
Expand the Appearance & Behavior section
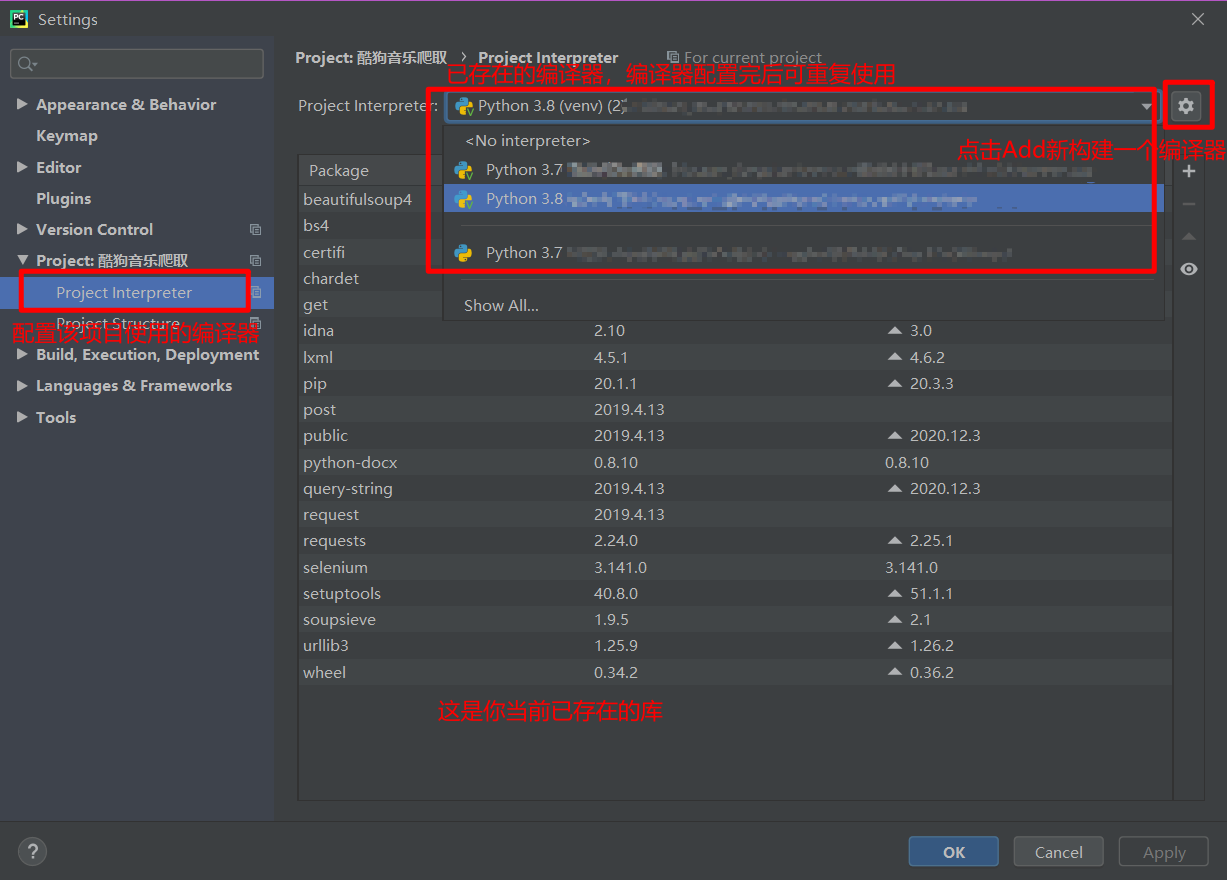coord(22,104)
